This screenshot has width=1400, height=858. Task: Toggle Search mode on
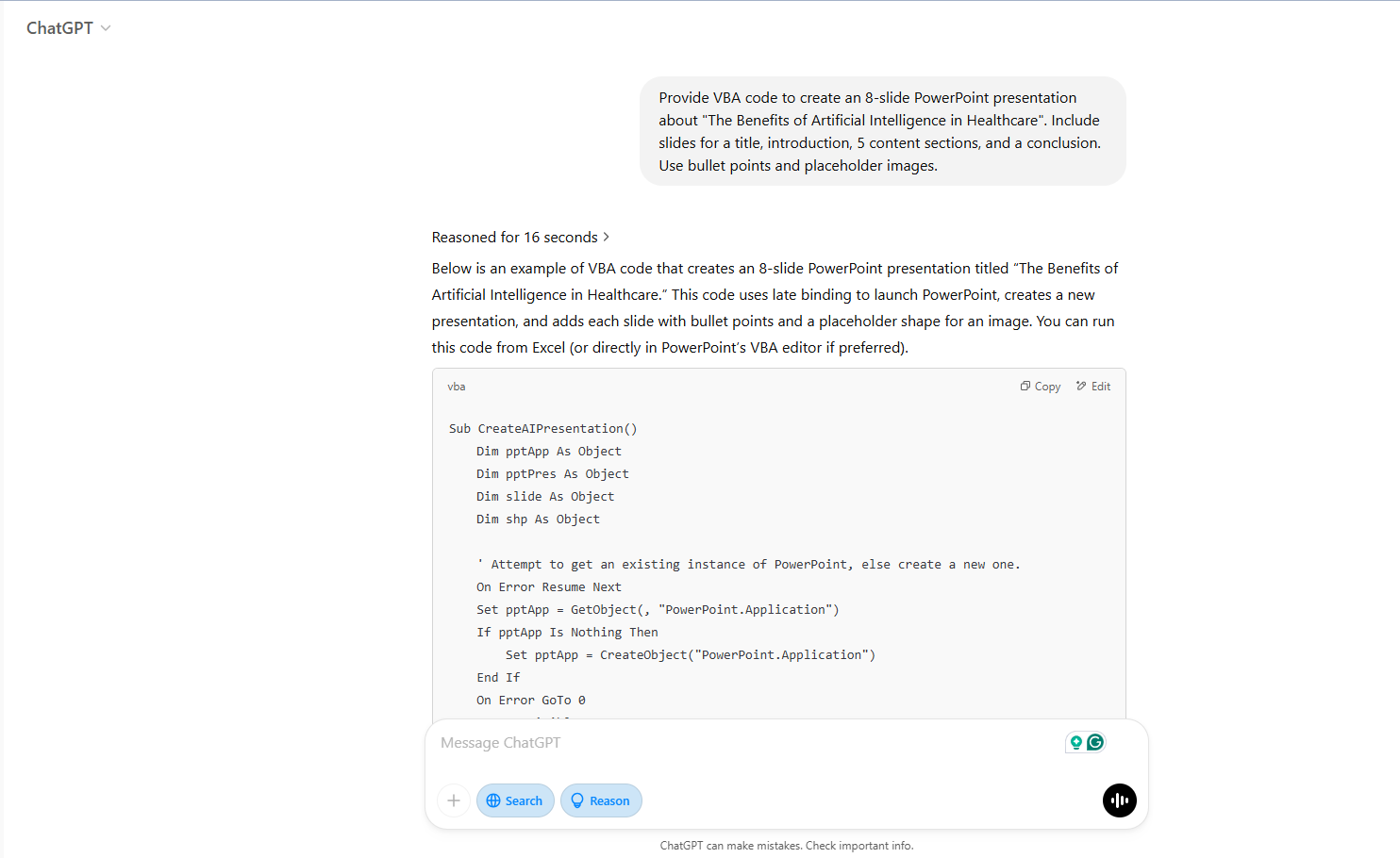click(515, 800)
